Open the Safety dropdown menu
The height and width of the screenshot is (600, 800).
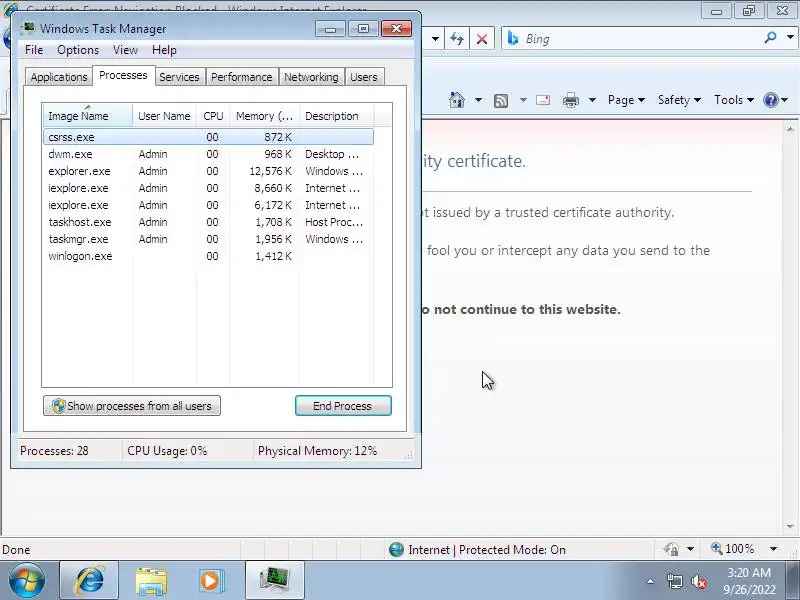679,100
